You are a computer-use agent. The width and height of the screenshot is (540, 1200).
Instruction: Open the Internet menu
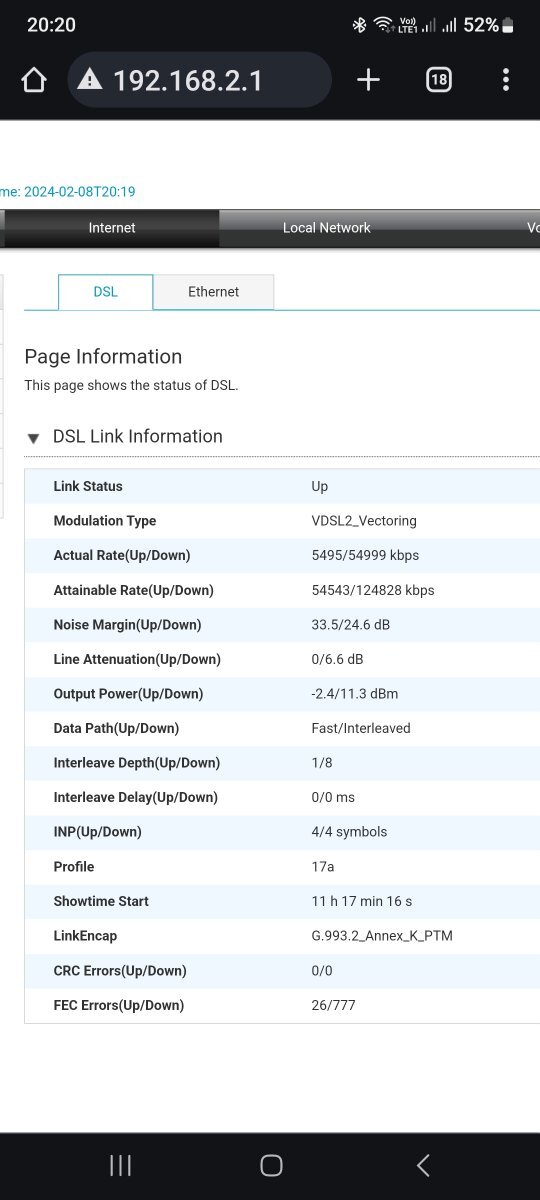point(111,228)
